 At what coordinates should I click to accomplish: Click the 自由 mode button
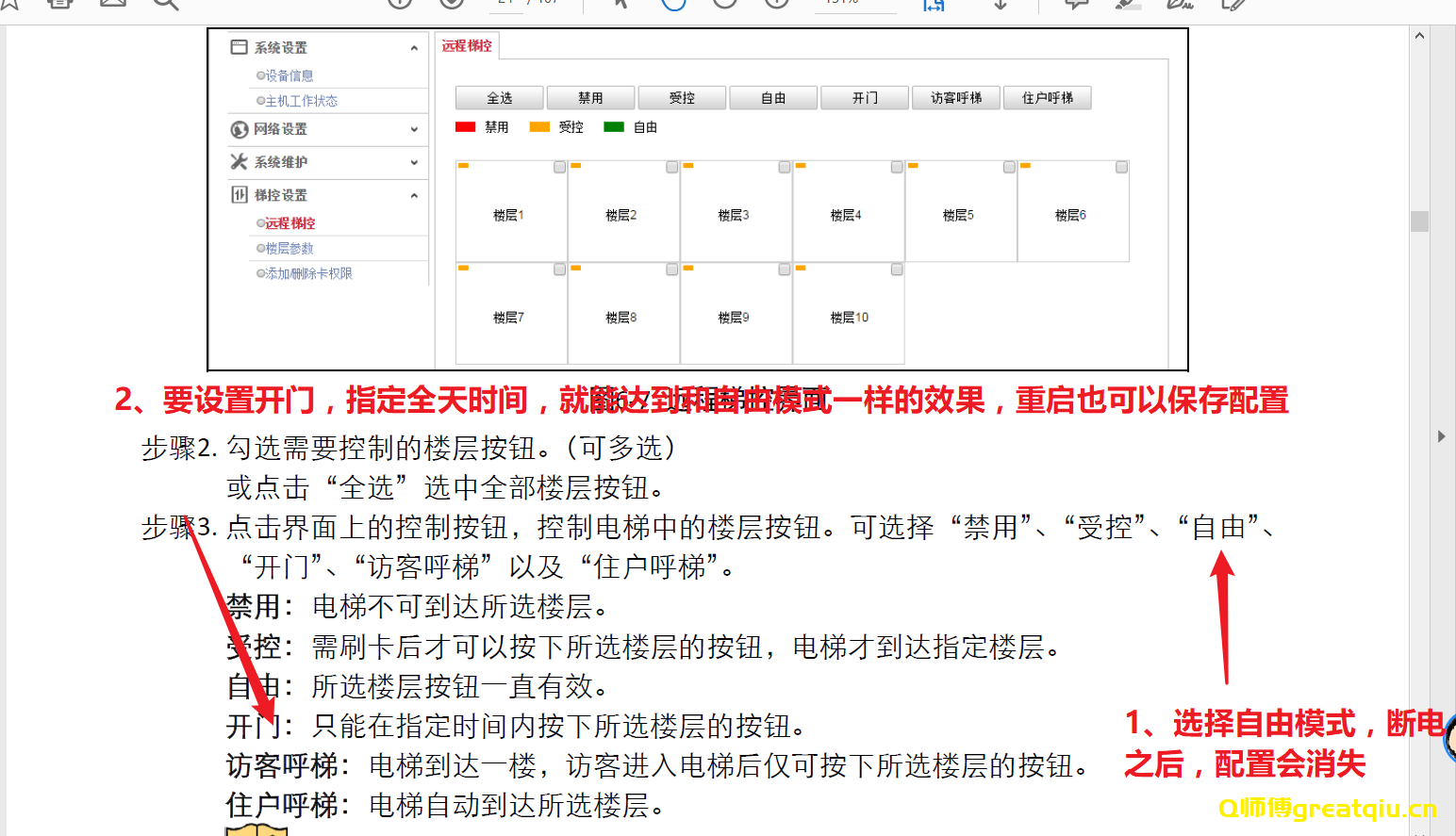773,97
